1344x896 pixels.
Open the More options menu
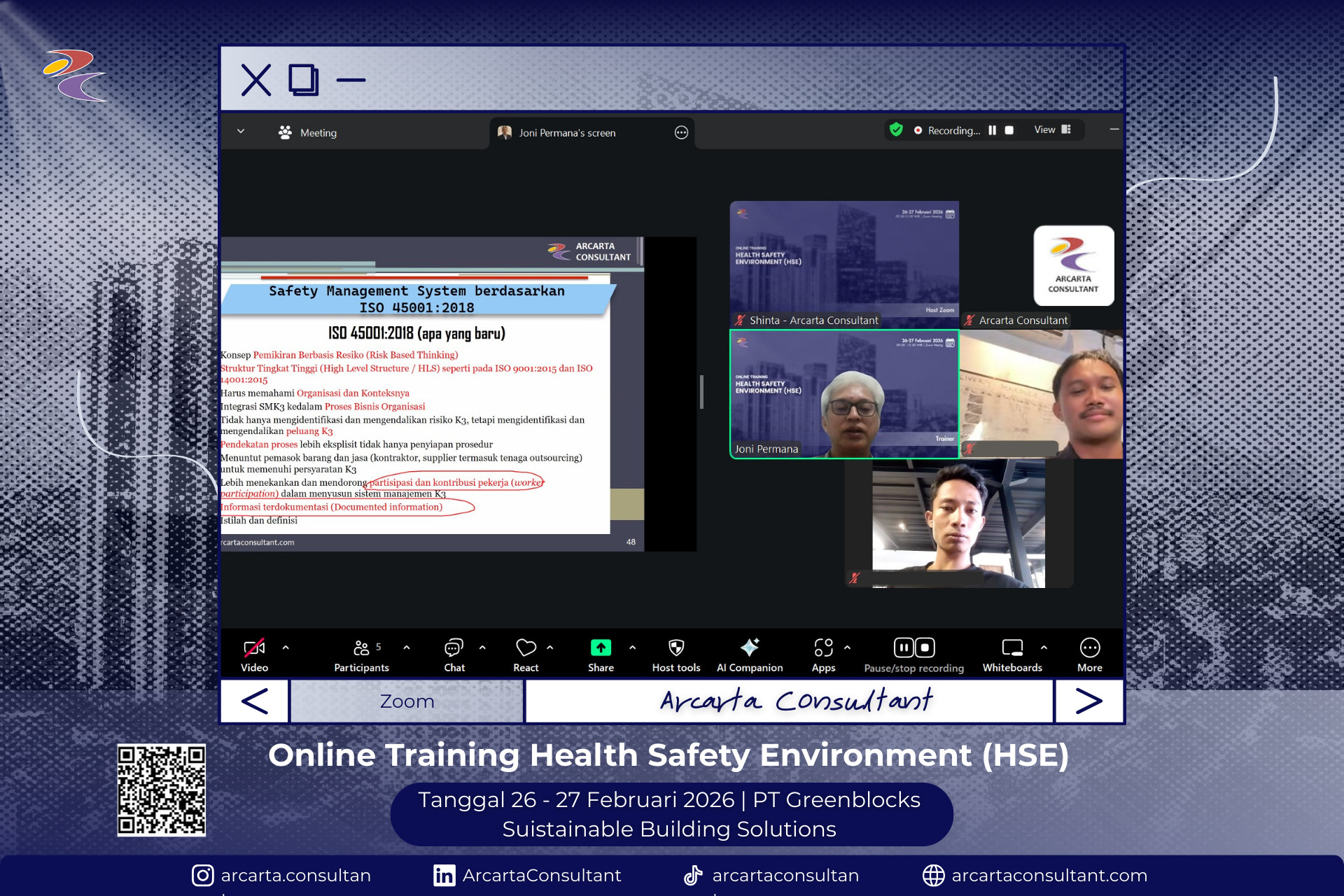click(x=1089, y=648)
